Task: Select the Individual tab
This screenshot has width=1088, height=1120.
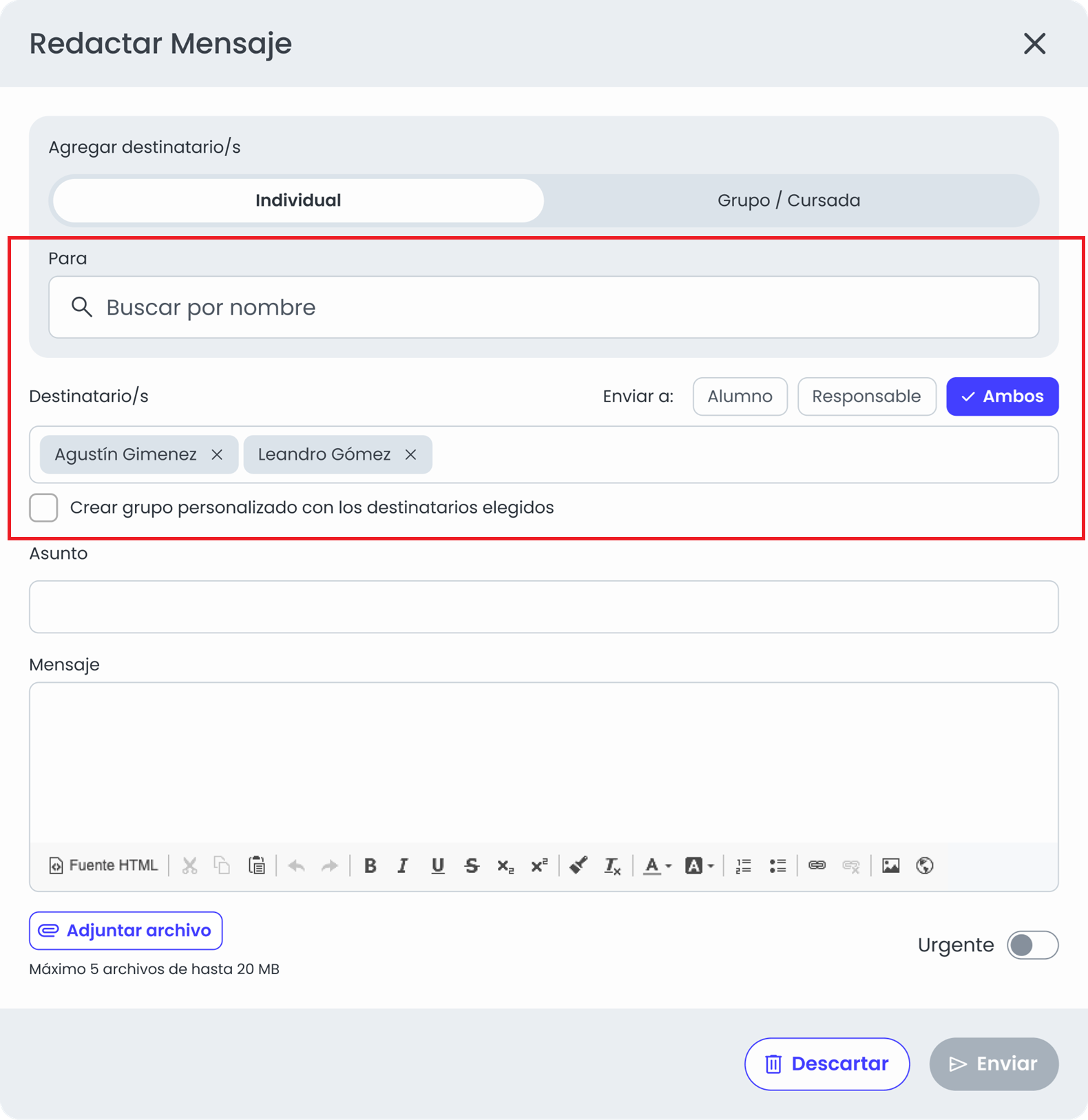Action: click(298, 200)
